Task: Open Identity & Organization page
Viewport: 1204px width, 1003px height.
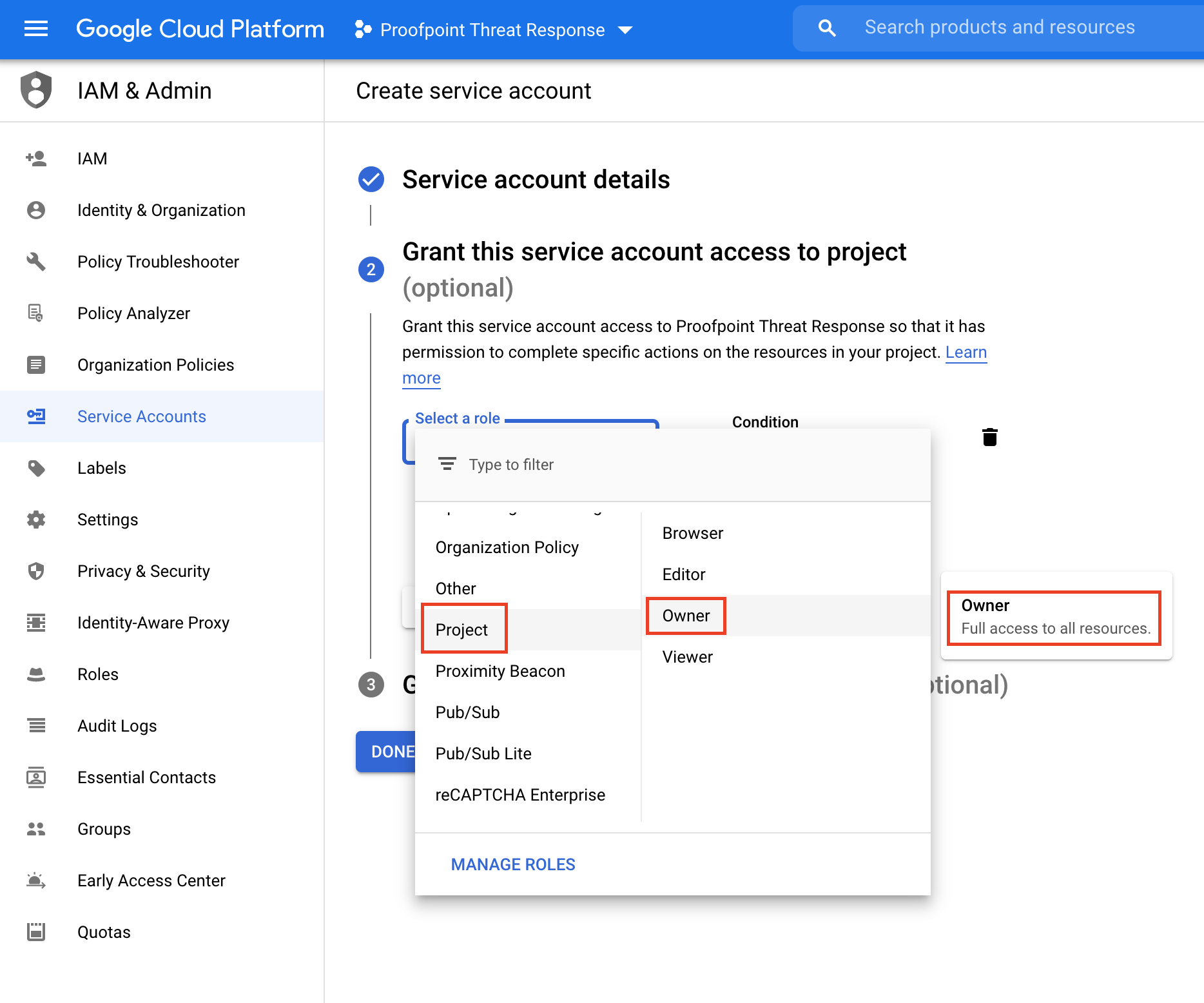Action: (162, 210)
